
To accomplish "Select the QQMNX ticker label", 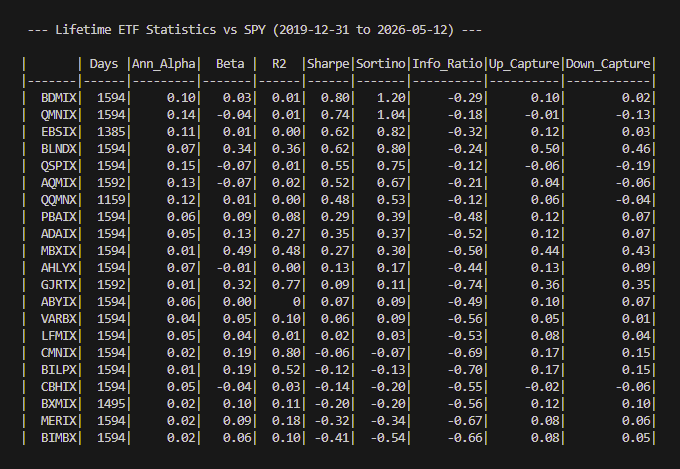I will (x=59, y=200).
